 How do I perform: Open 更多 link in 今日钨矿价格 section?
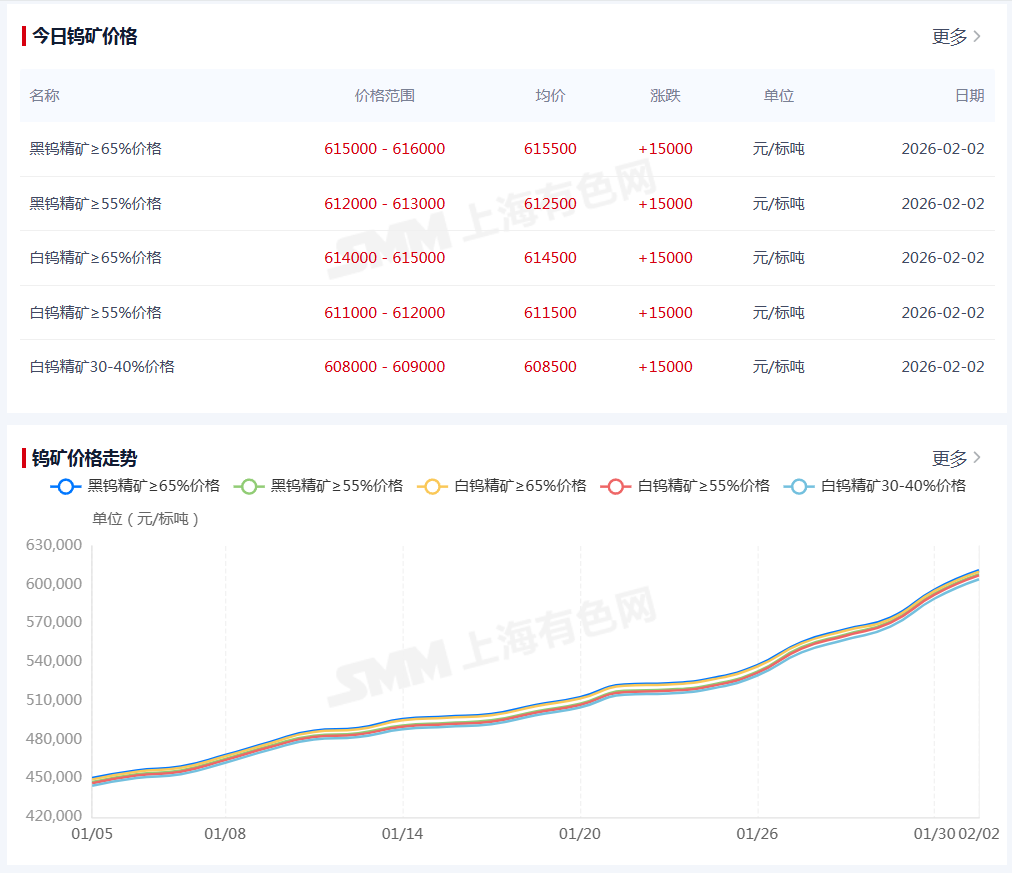click(949, 37)
